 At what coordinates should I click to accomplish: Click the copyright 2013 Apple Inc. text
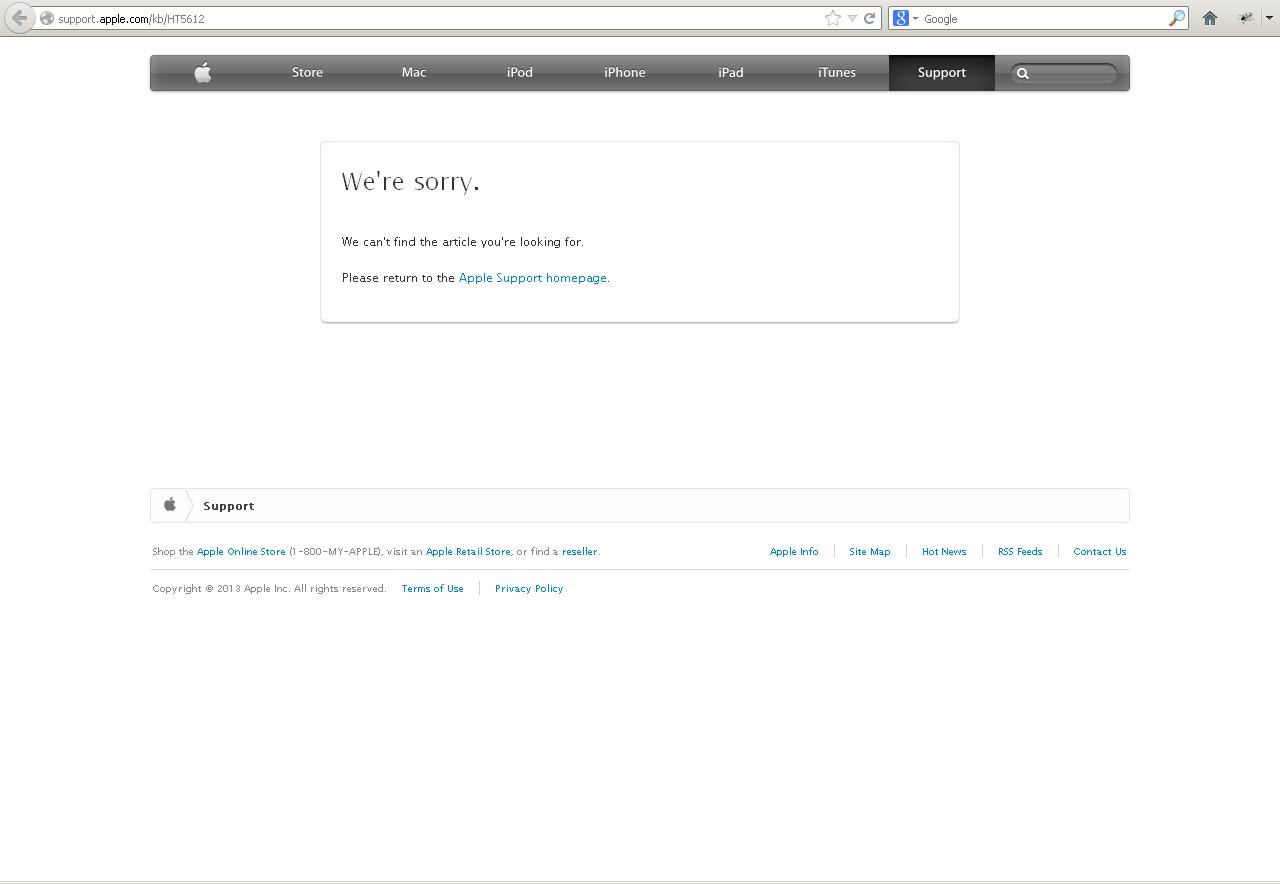pyautogui.click(x=269, y=589)
